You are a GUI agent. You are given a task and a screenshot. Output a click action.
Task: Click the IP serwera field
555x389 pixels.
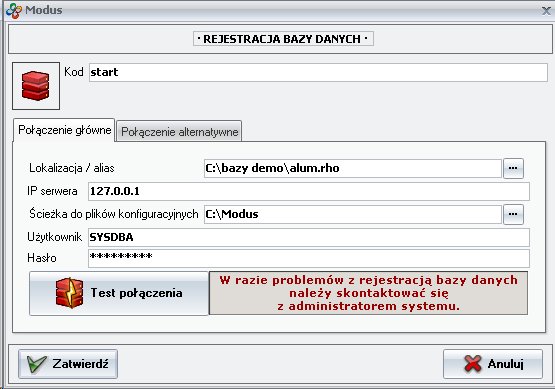(309, 191)
